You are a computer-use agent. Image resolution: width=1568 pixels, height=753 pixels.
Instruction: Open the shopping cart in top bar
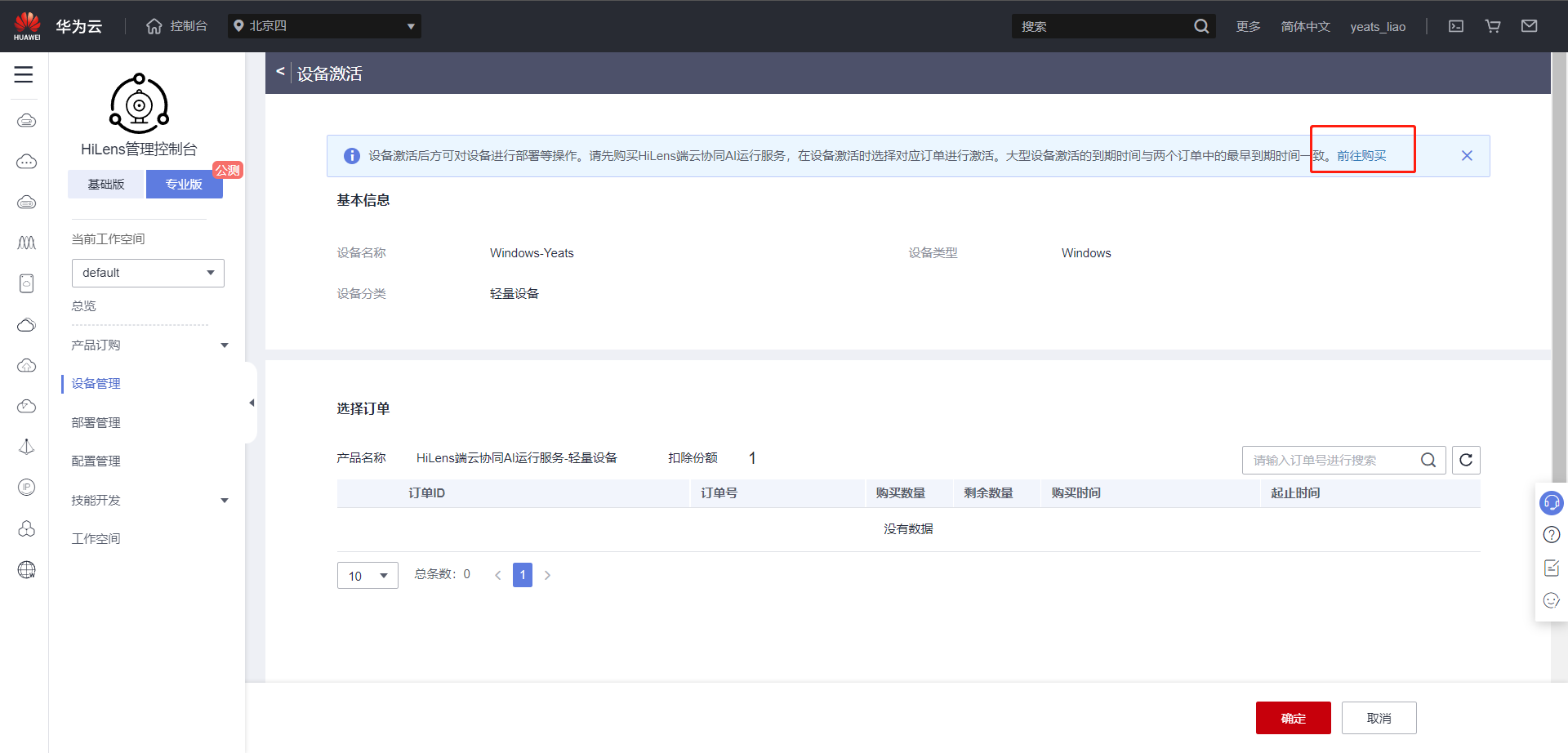coord(1492,25)
